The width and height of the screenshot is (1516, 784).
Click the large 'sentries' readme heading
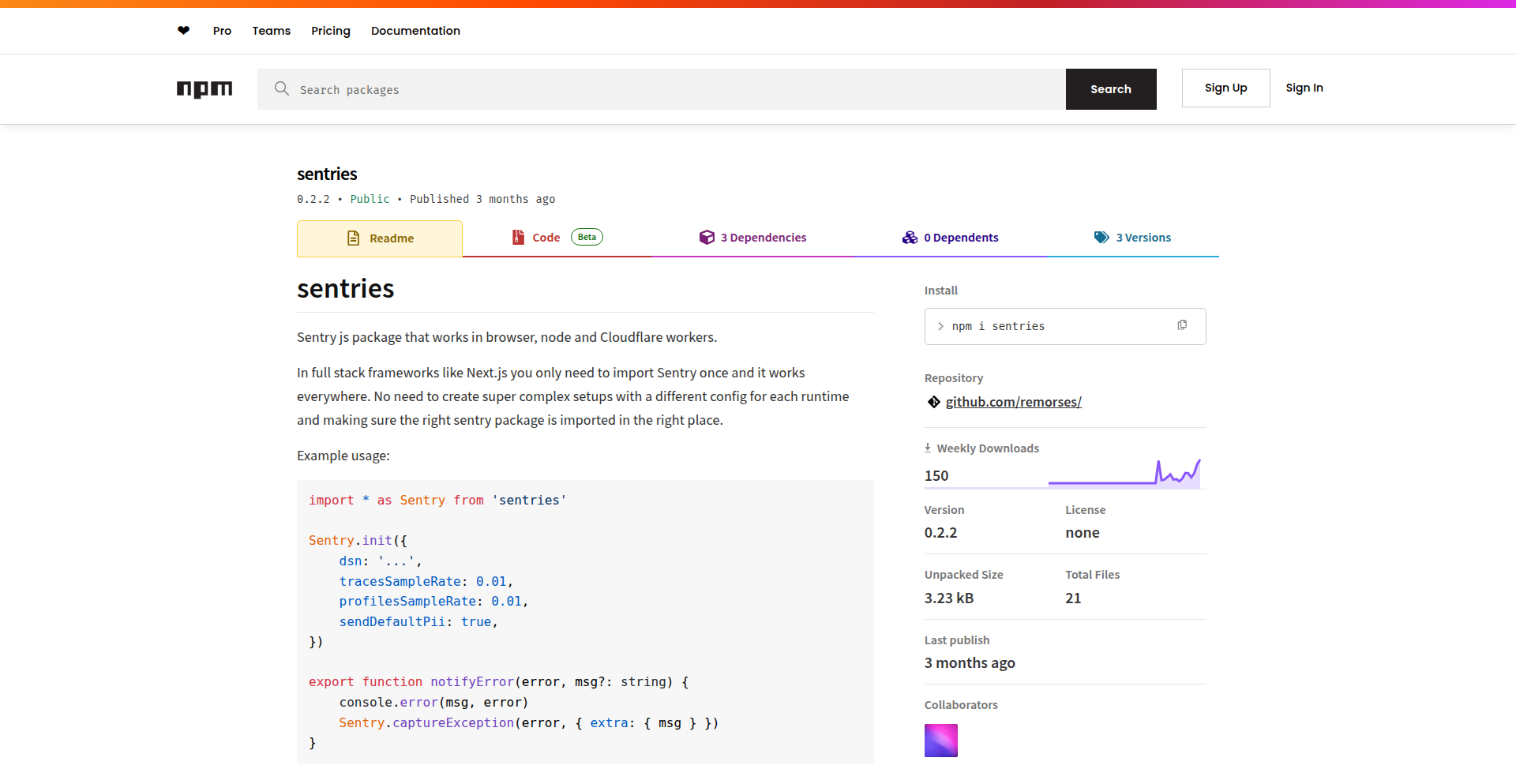pyautogui.click(x=346, y=288)
